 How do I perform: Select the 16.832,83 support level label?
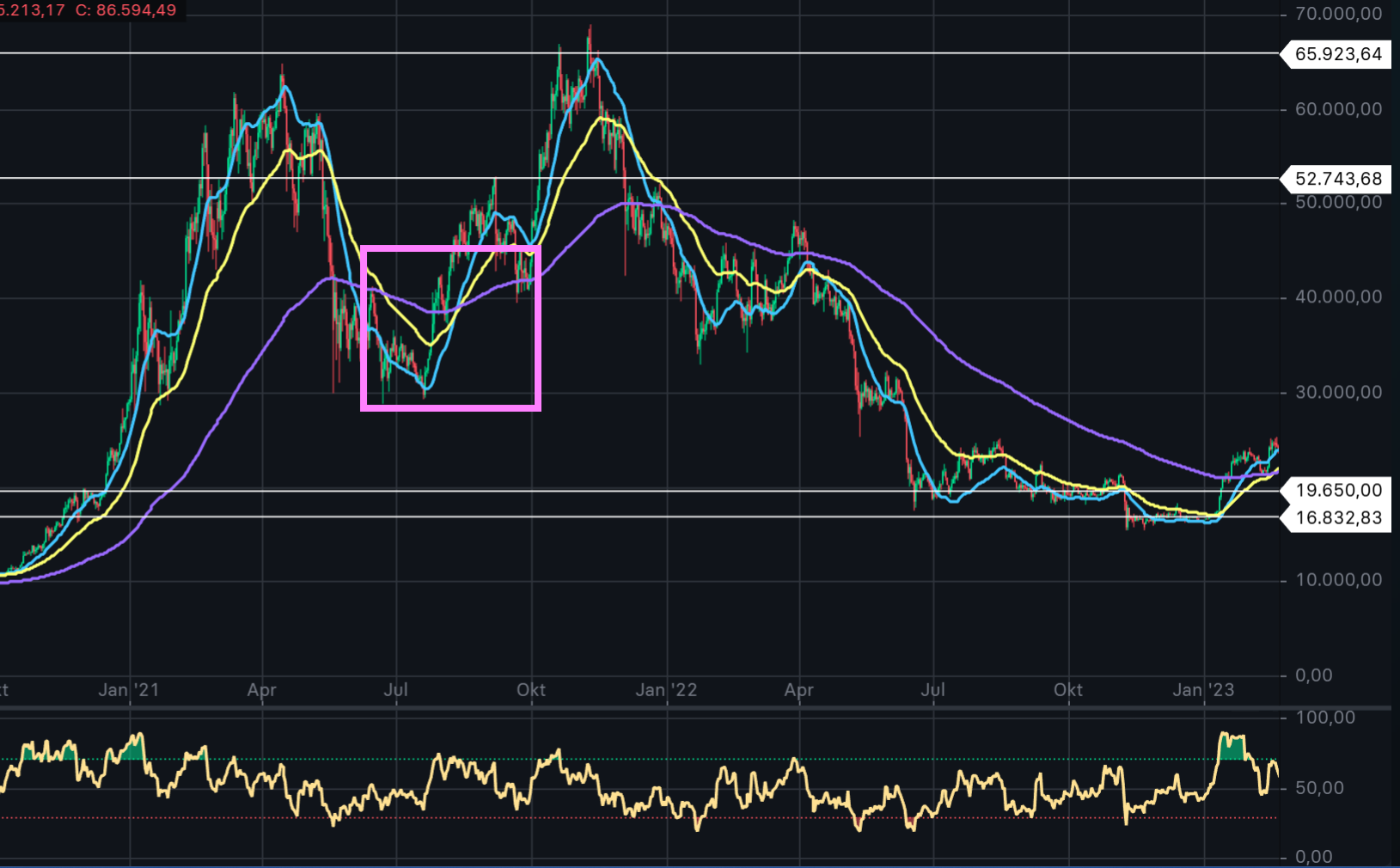click(x=1337, y=517)
